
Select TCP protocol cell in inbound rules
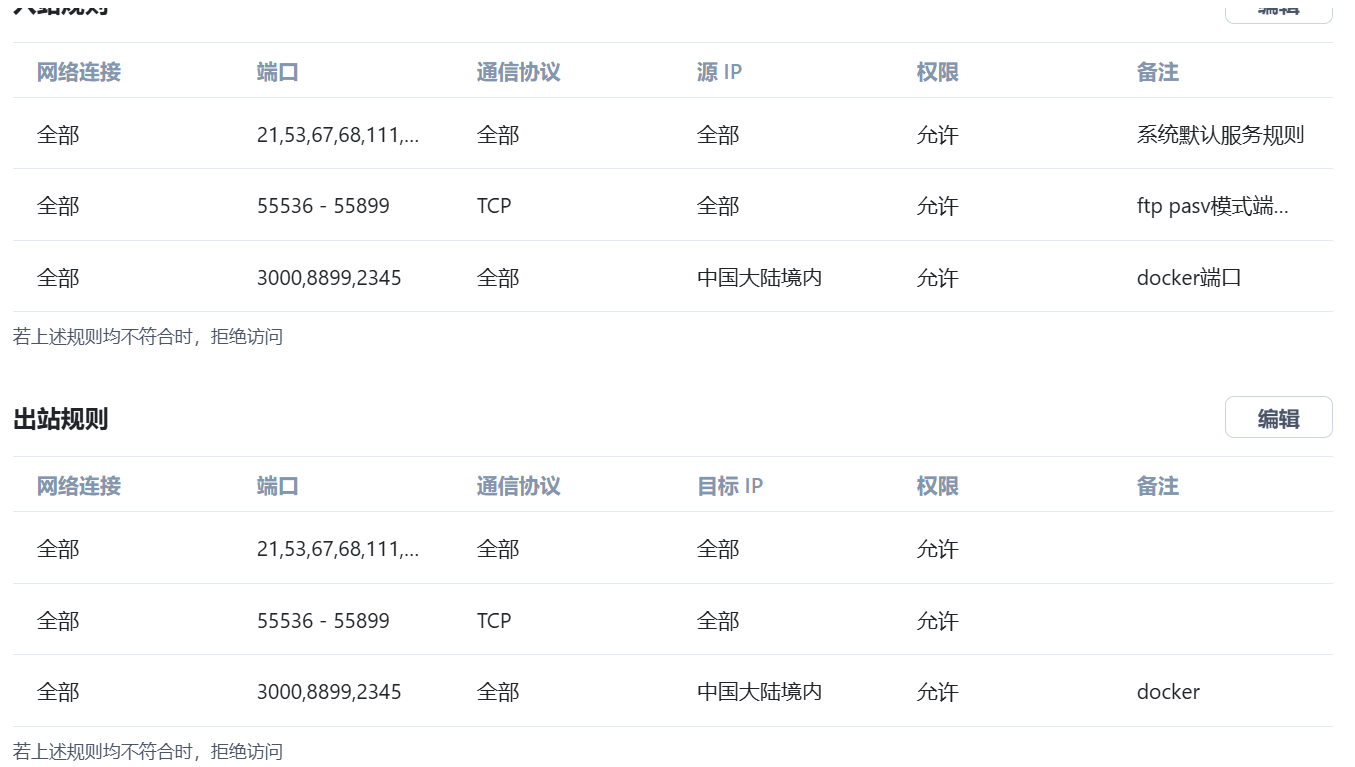coord(494,206)
